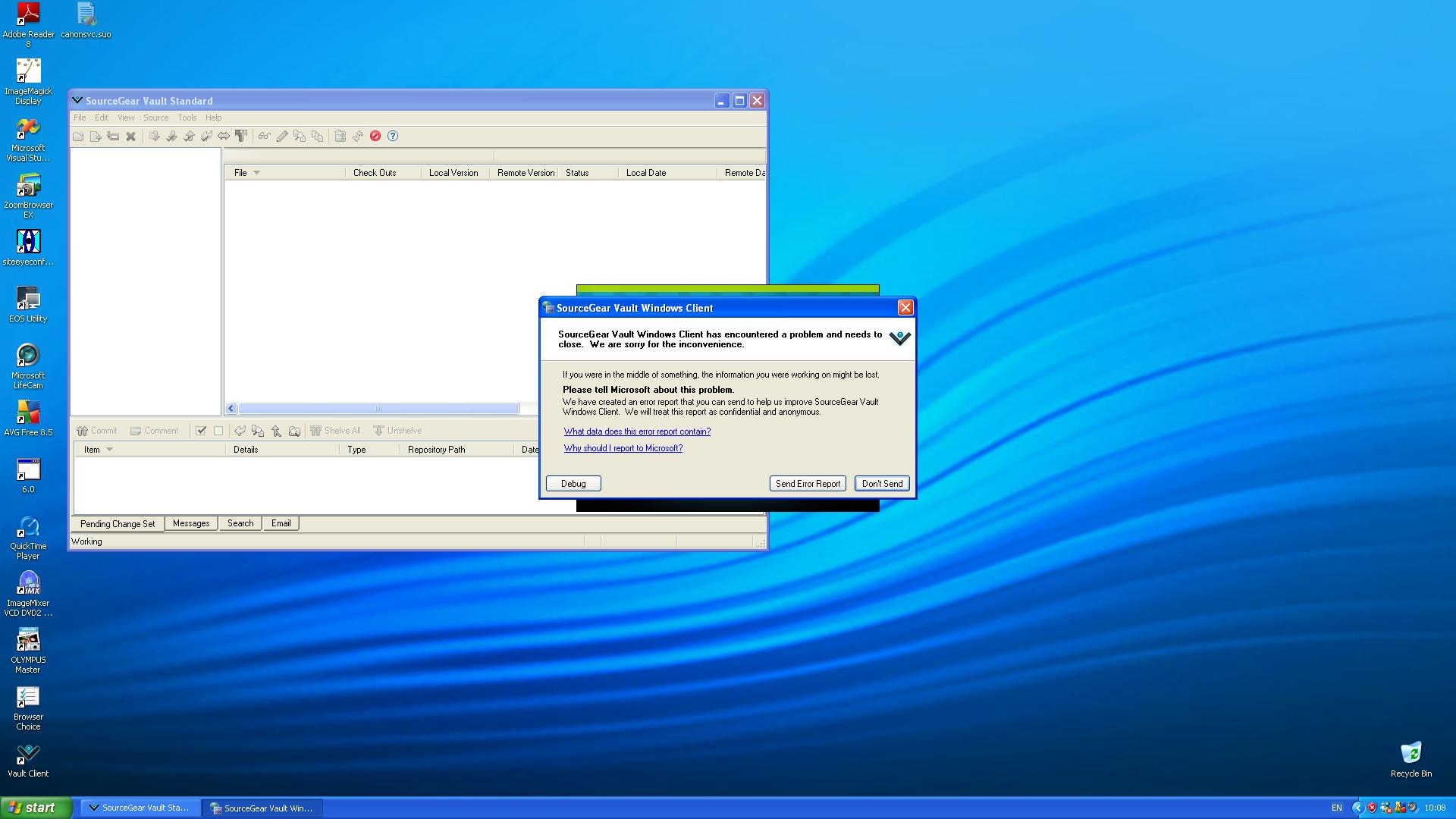Click the Don't Send button
Viewport: 1456px width, 819px height.
tap(882, 484)
